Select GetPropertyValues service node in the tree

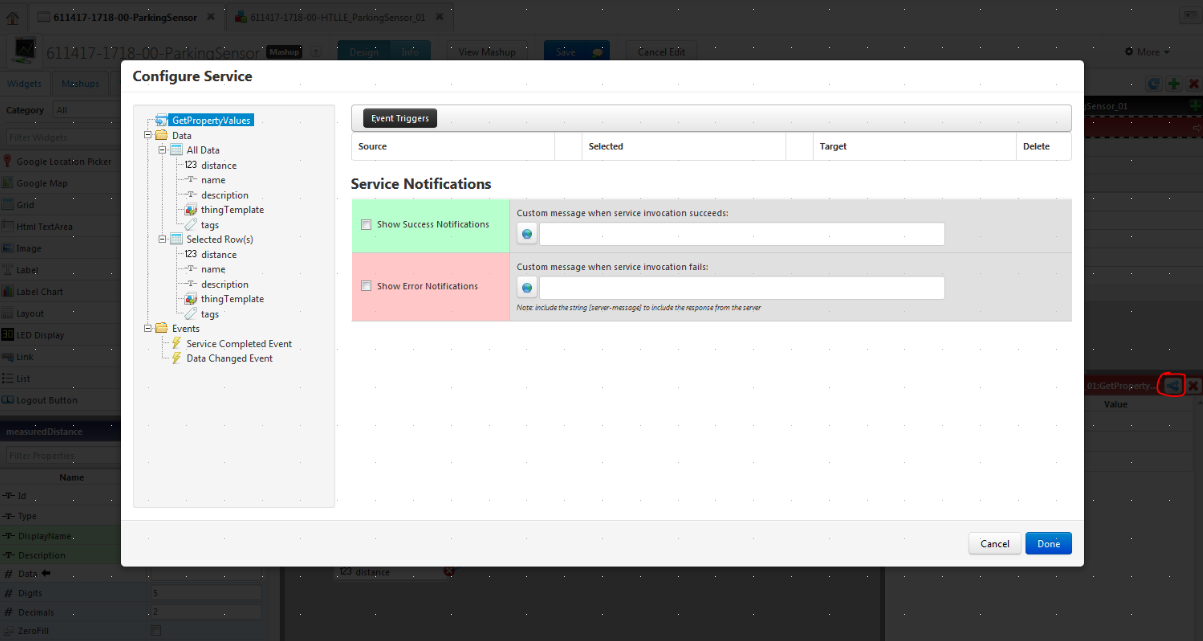tap(211, 120)
